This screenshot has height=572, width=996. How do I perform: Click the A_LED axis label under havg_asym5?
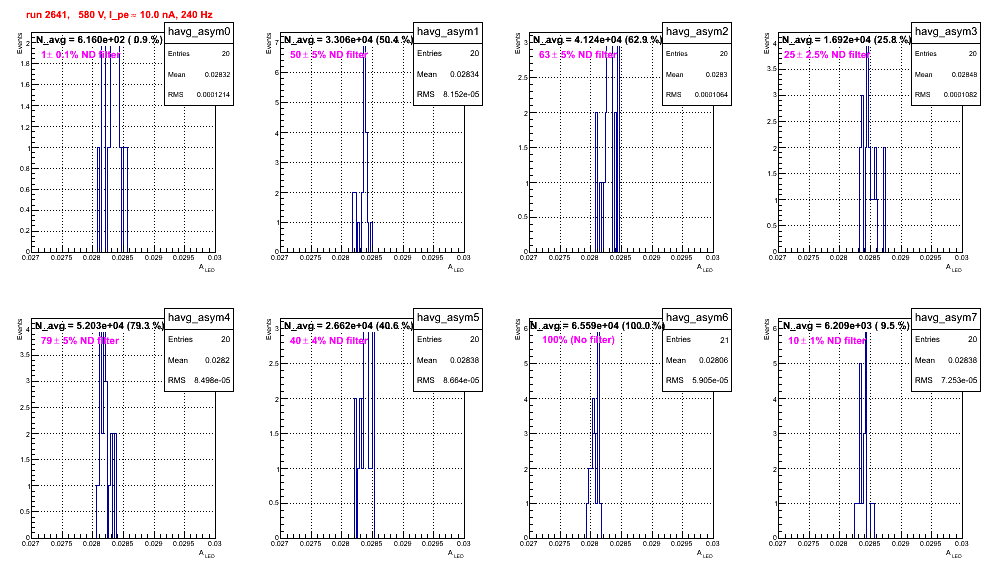456,554
